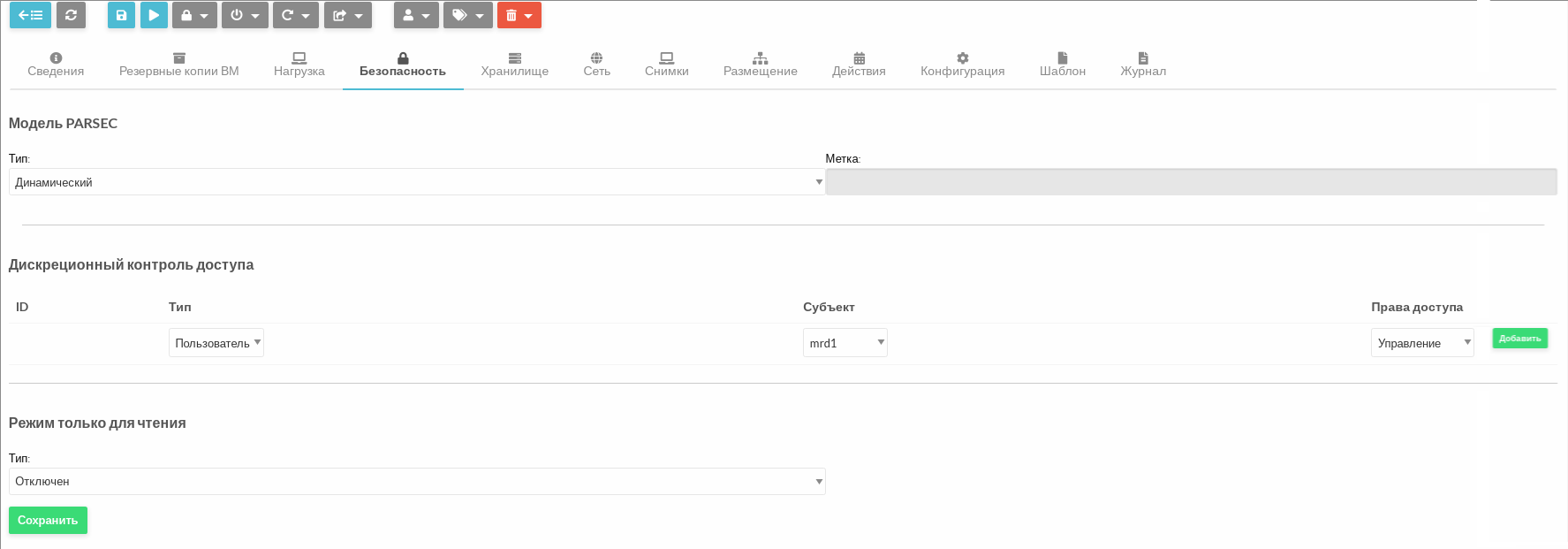The image size is (1568, 549).
Task: Open the reboot arrow menu button
Action: click(x=295, y=15)
